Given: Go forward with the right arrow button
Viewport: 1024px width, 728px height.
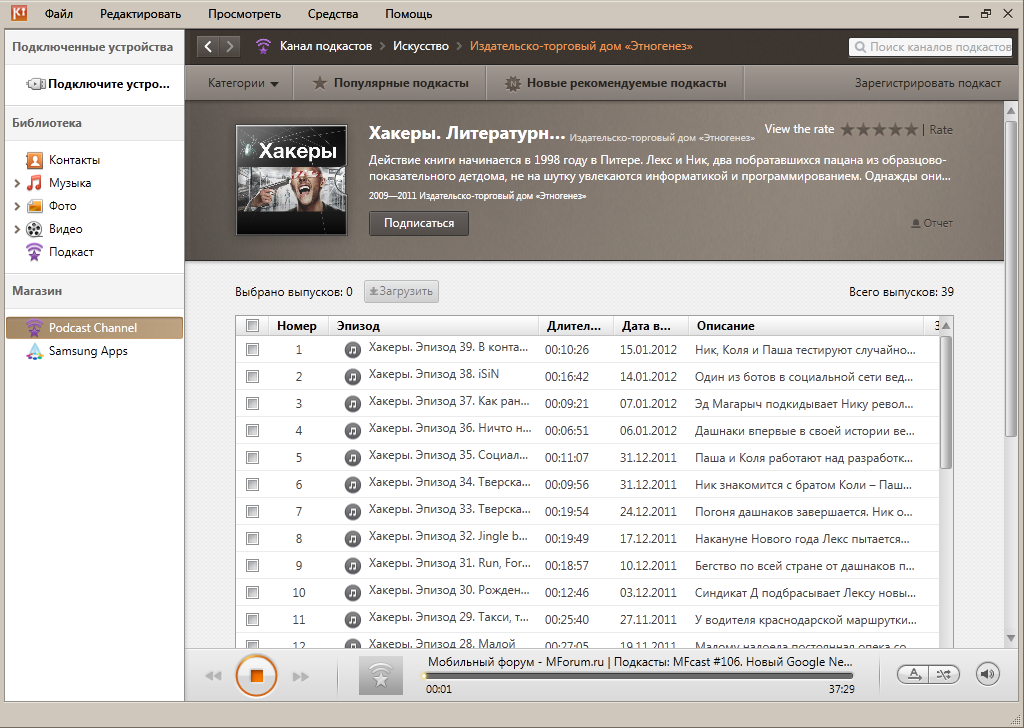Looking at the screenshot, I should point(230,46).
